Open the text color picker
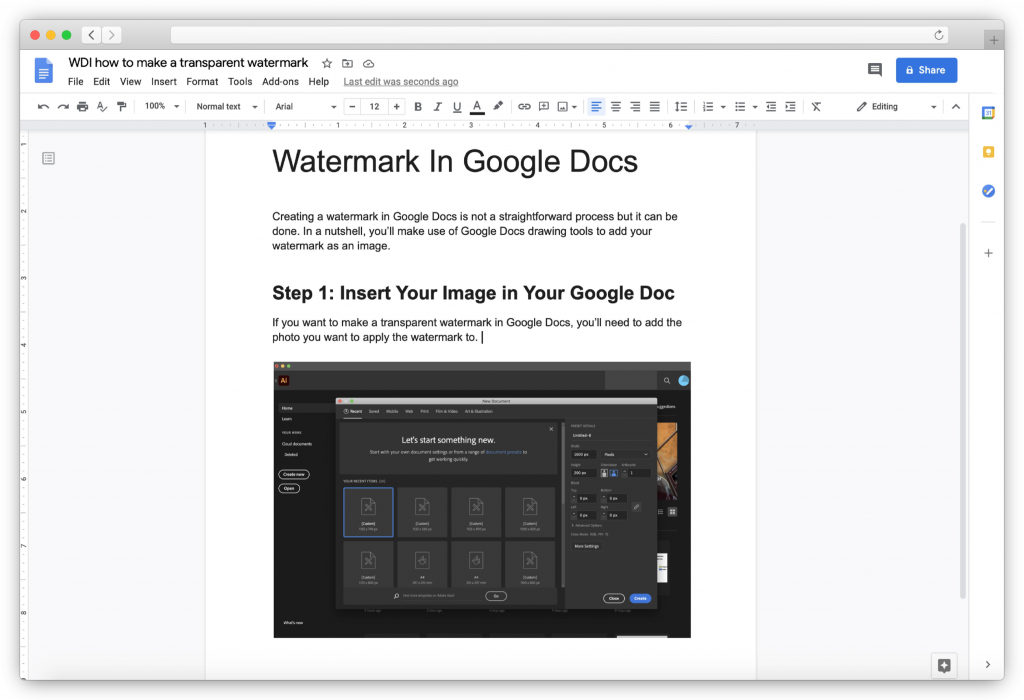The image size is (1024, 700). (476, 106)
